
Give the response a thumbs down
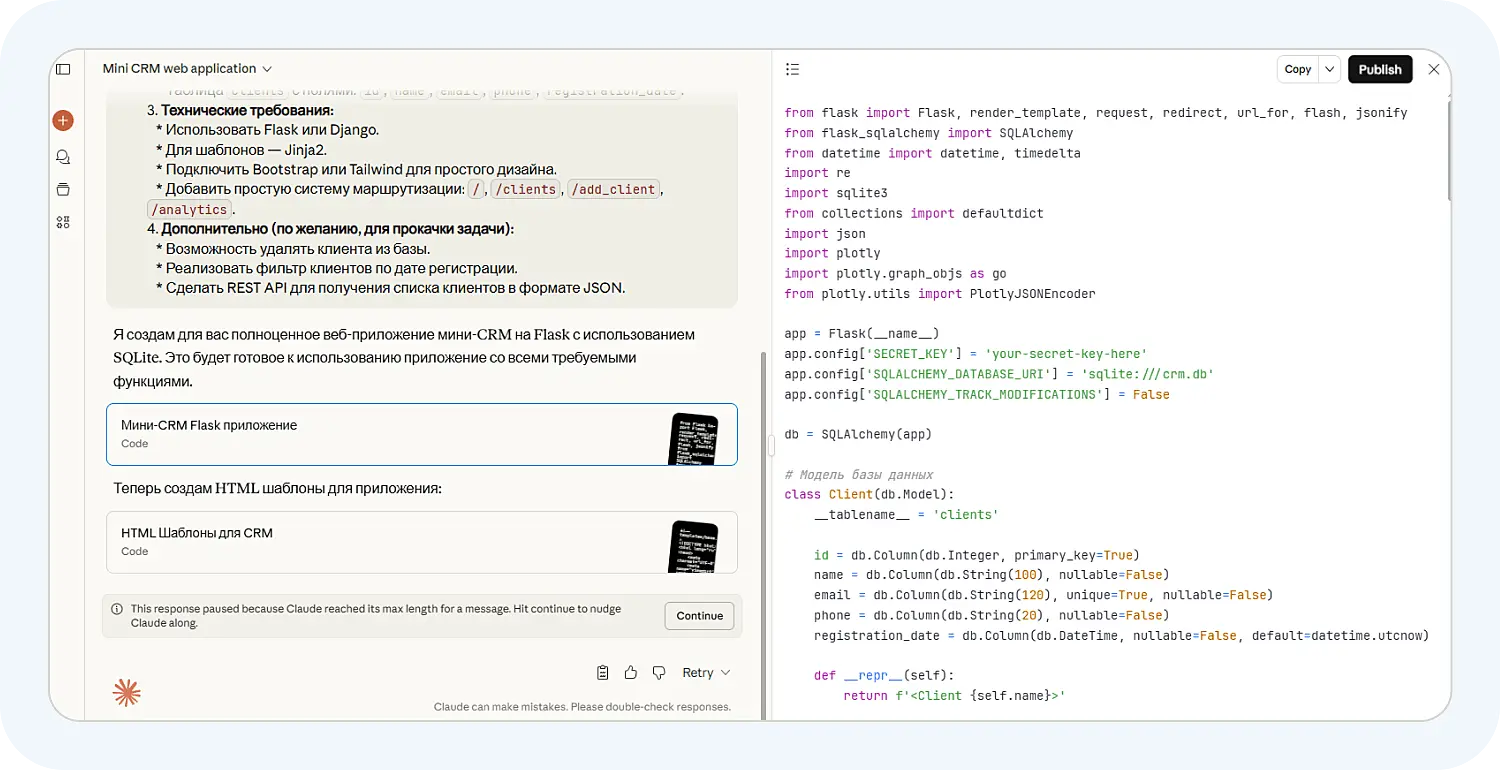pyautogui.click(x=659, y=673)
